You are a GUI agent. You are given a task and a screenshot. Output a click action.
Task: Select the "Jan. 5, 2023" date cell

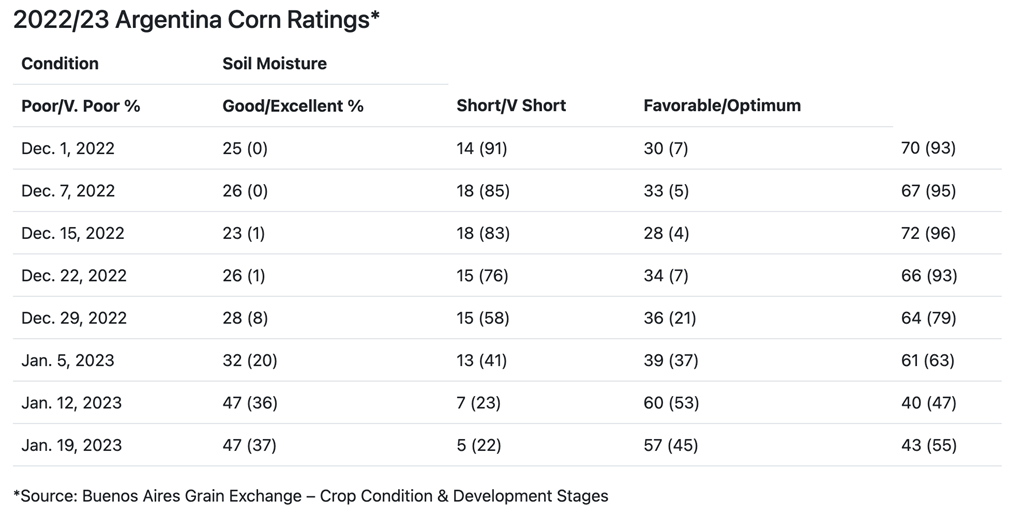coord(68,360)
